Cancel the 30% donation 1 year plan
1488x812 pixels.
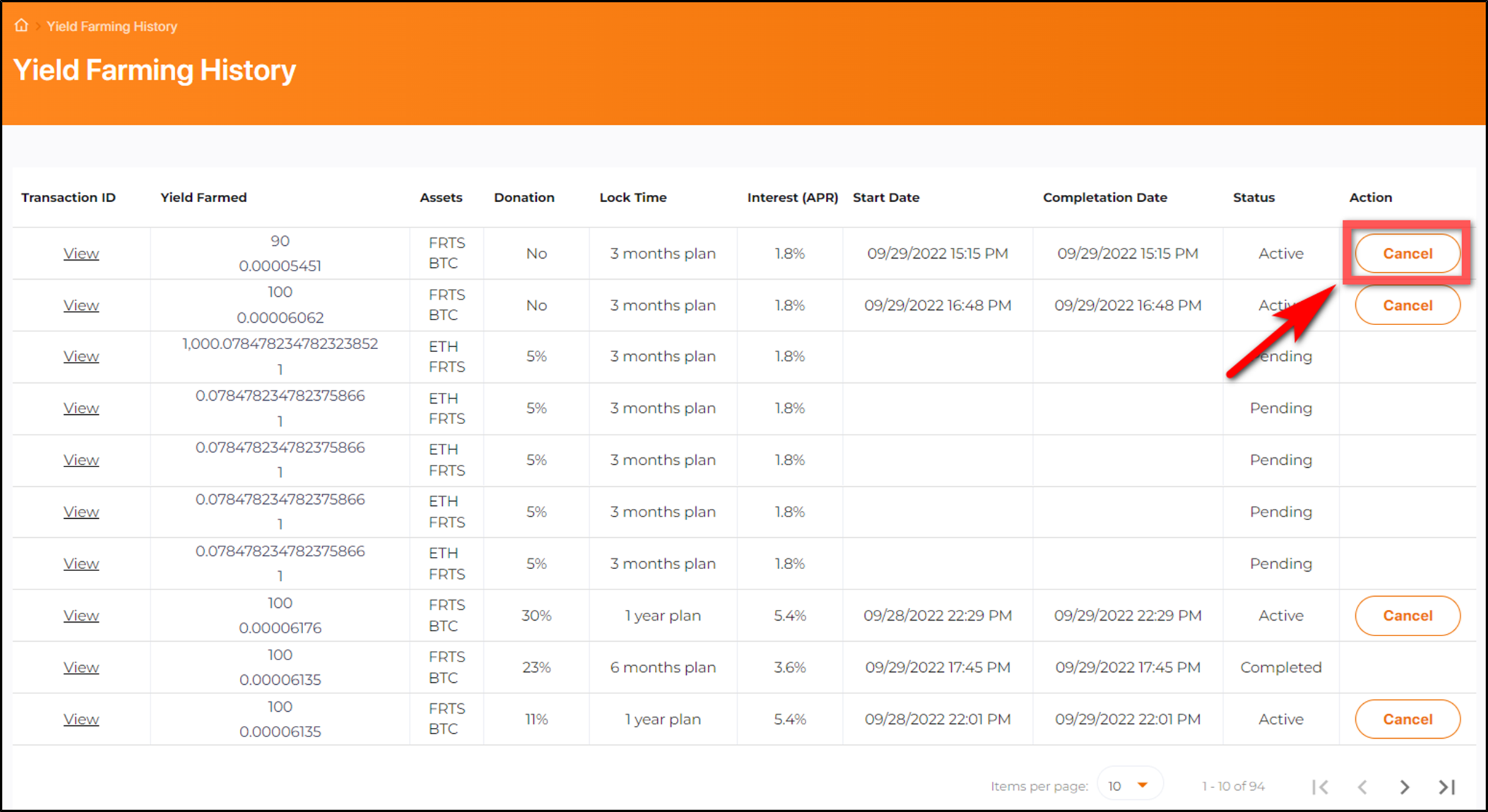click(1407, 615)
